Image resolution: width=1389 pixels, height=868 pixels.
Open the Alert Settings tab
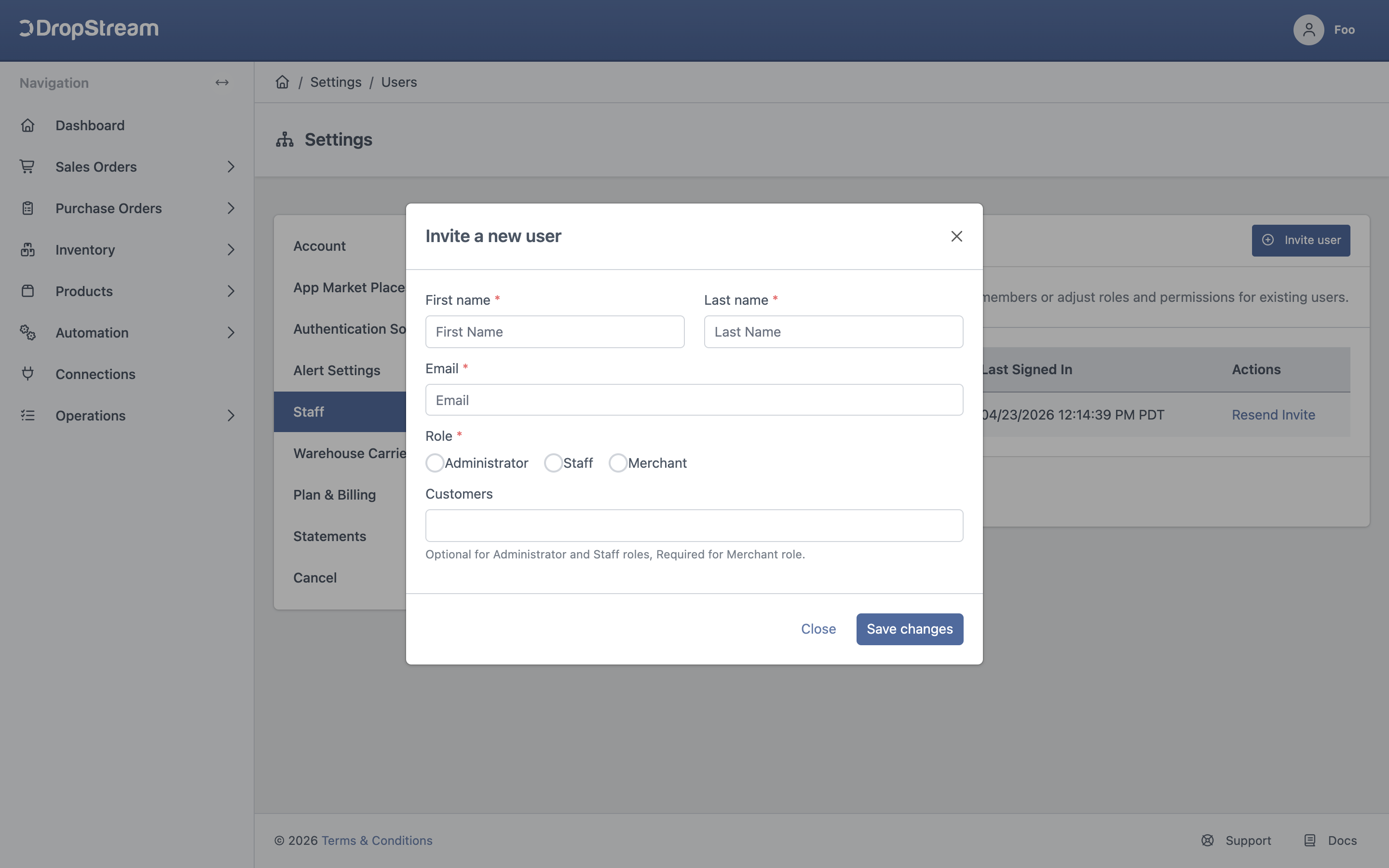click(x=340, y=370)
